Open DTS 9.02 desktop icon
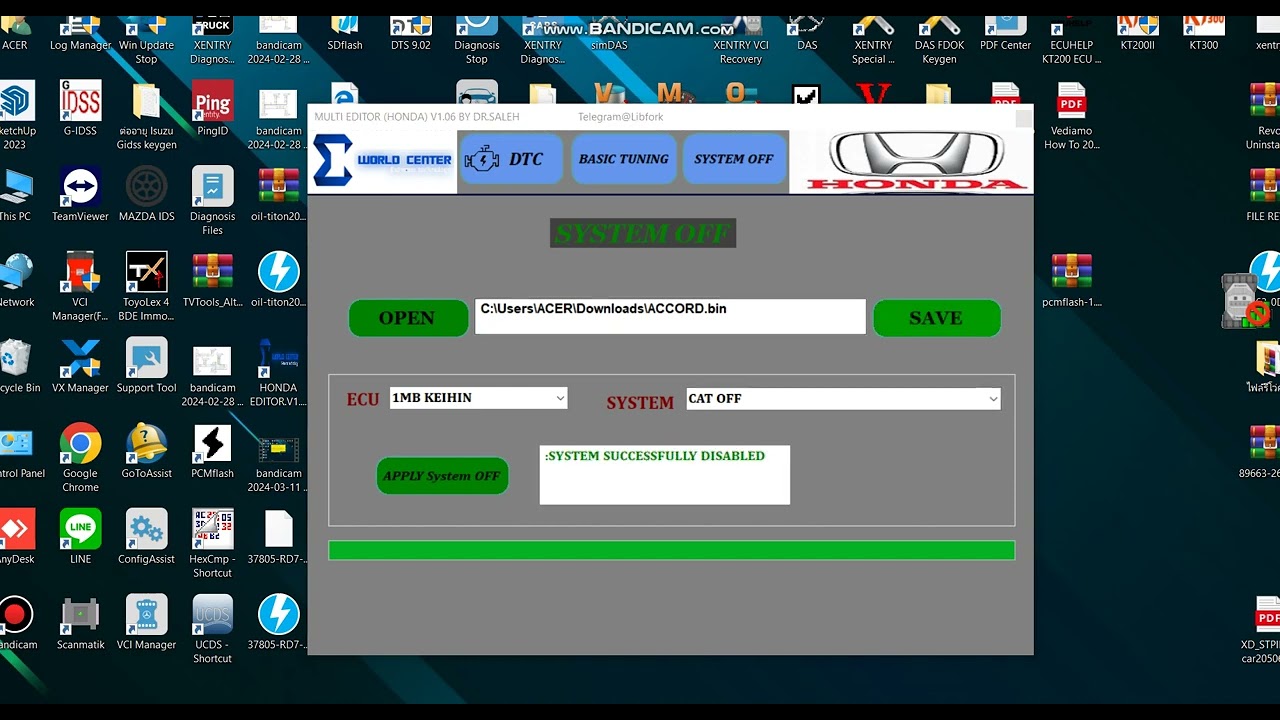1280x720 pixels. (x=411, y=32)
